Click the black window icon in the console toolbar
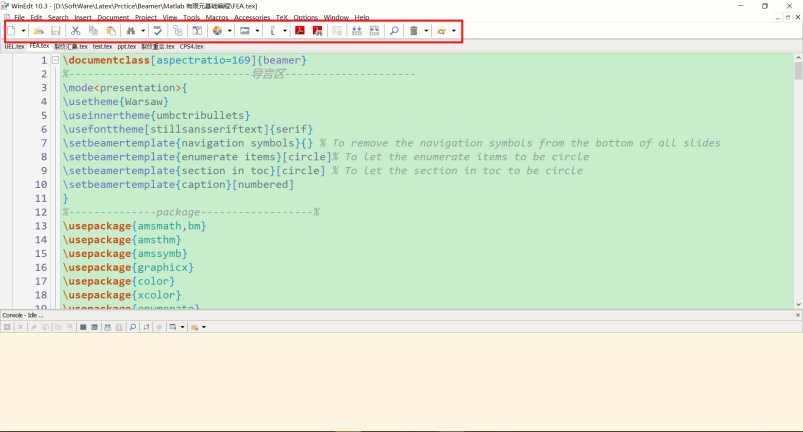The image size is (803, 432). tap(83, 327)
